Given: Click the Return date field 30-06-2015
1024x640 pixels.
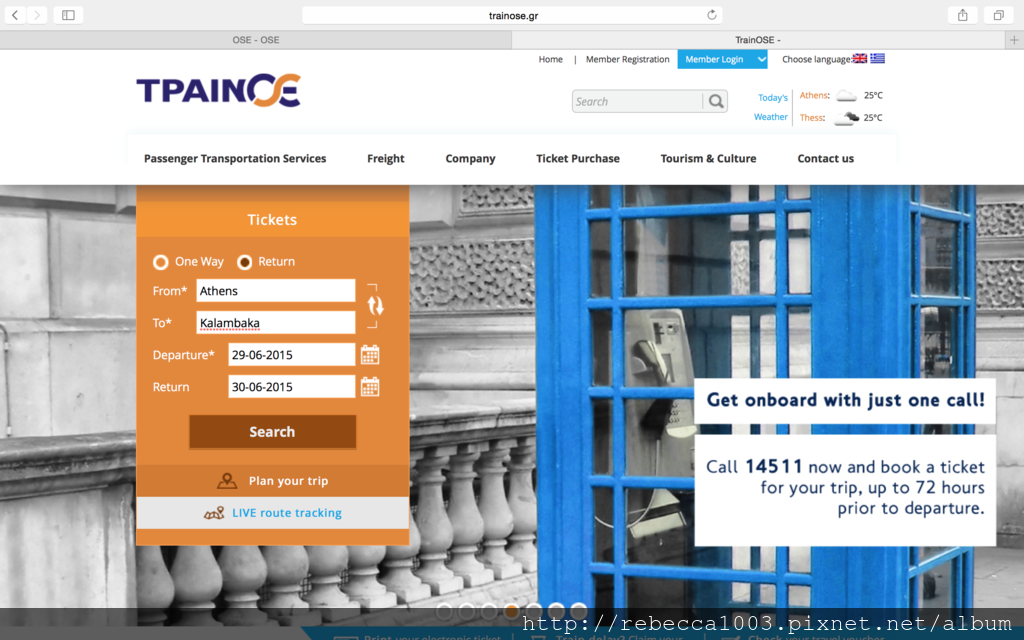Looking at the screenshot, I should point(291,387).
